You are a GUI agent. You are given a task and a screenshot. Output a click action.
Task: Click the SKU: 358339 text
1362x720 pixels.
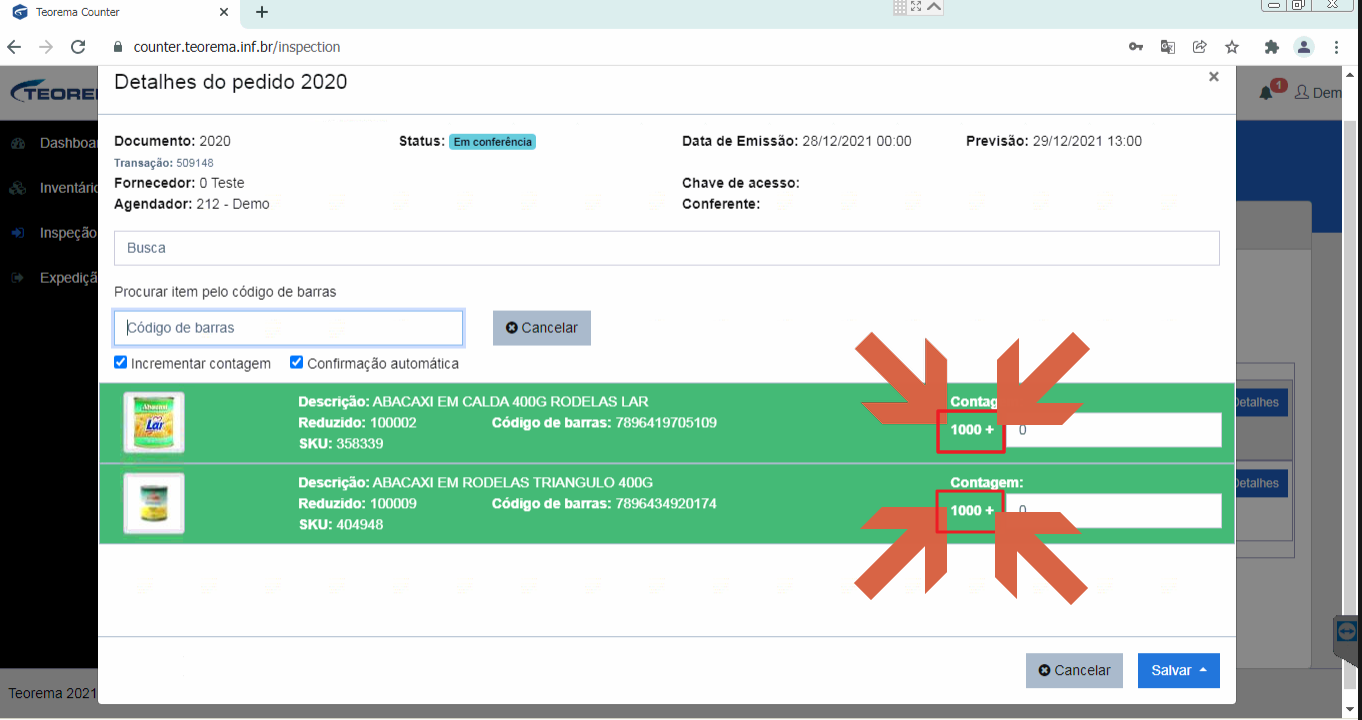340,444
